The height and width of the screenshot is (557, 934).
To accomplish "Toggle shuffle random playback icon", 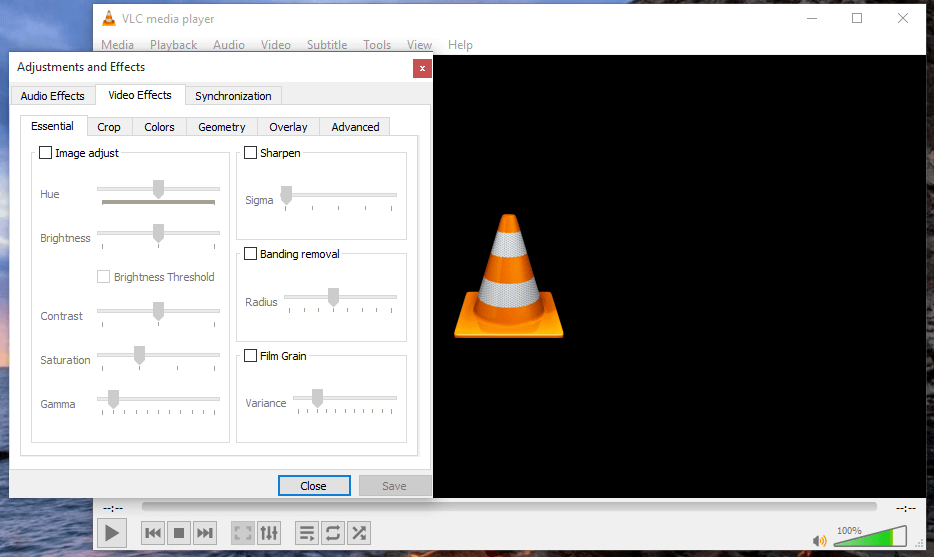I will pos(359,533).
